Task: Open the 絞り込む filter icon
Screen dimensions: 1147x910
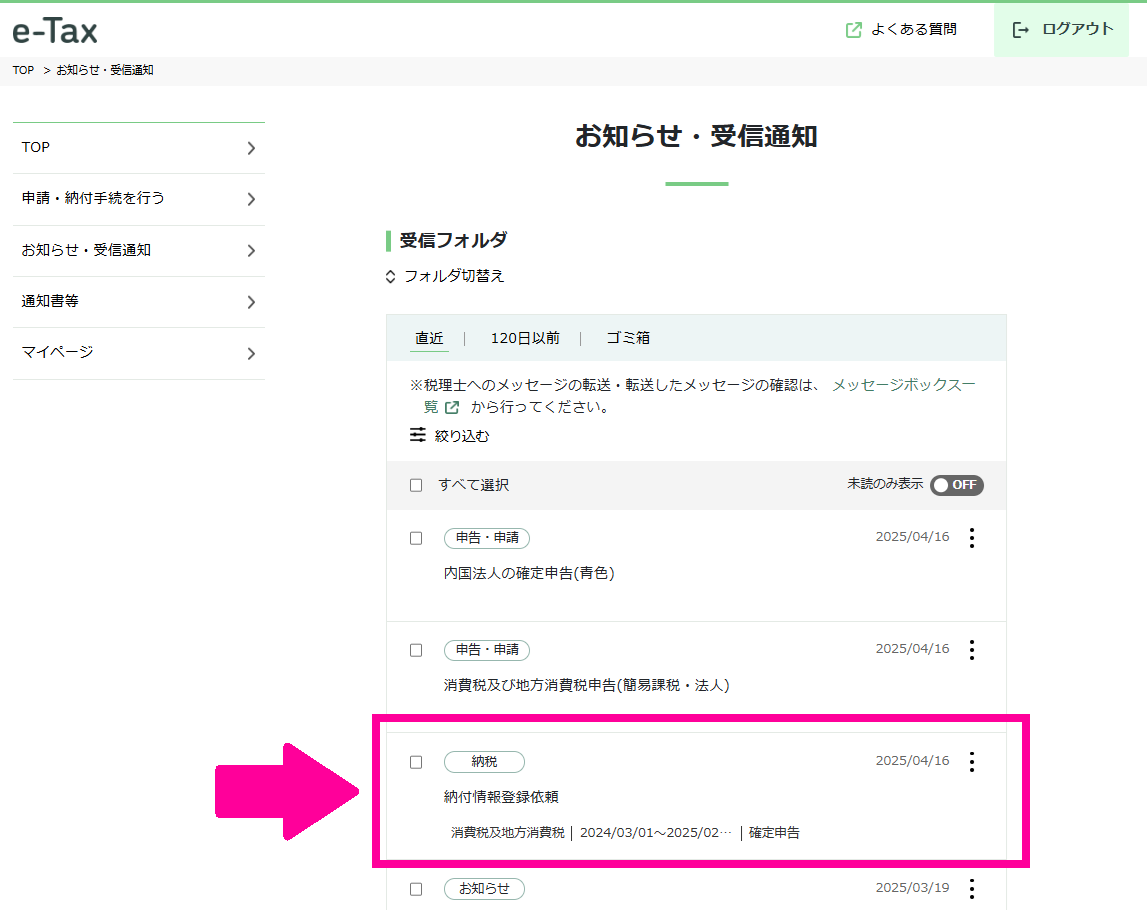Action: click(x=417, y=435)
